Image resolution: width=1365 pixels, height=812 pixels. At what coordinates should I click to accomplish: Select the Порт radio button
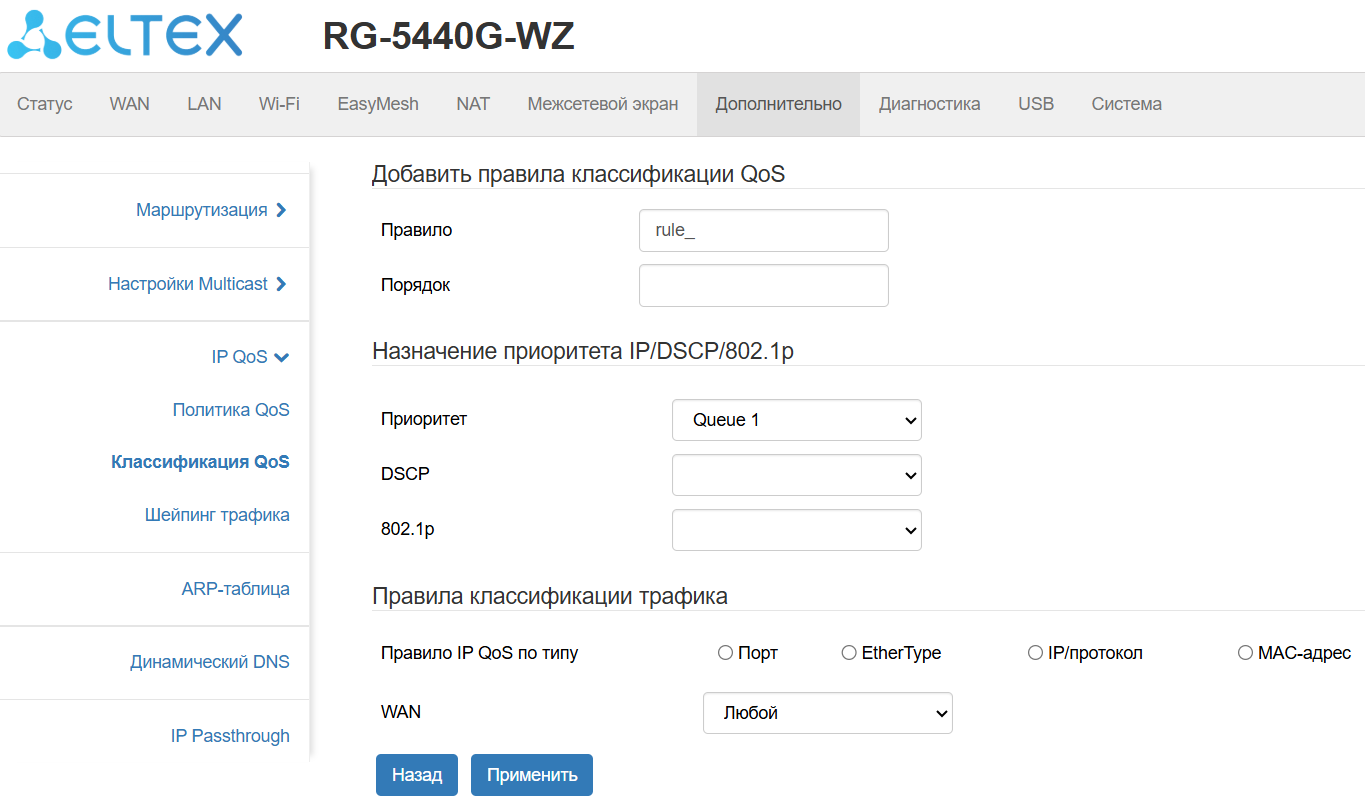(726, 653)
